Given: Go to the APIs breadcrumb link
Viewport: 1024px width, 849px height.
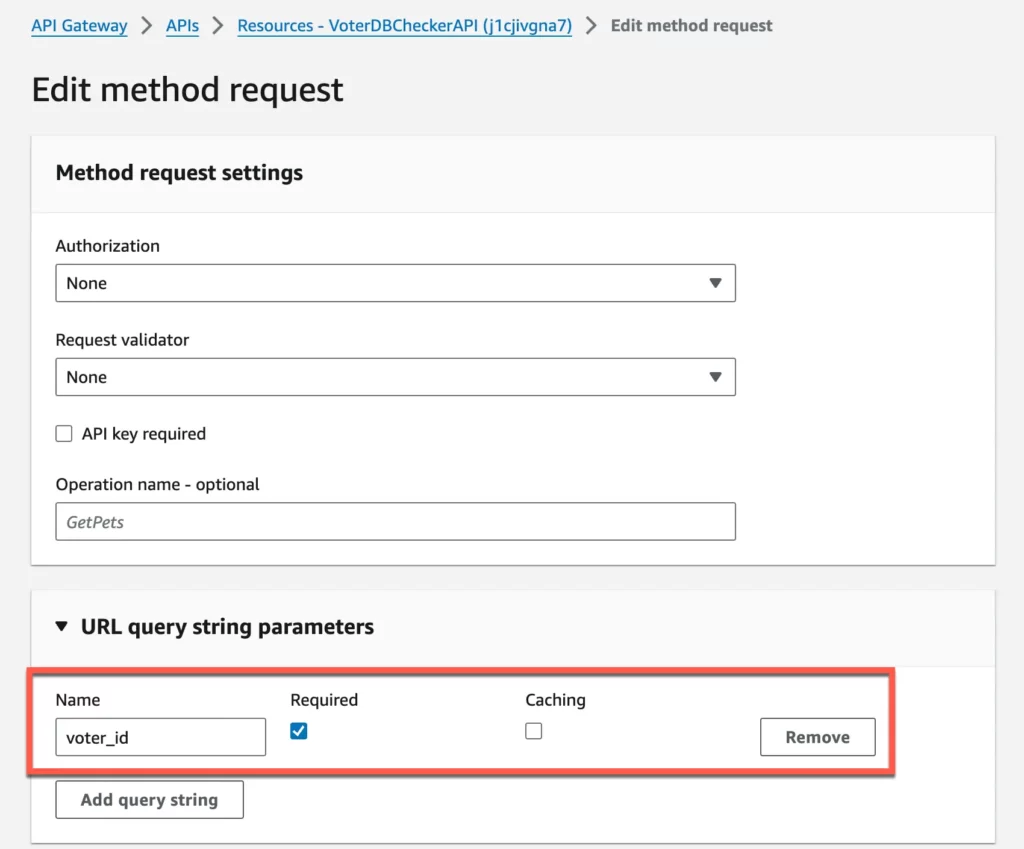Looking at the screenshot, I should tap(182, 25).
